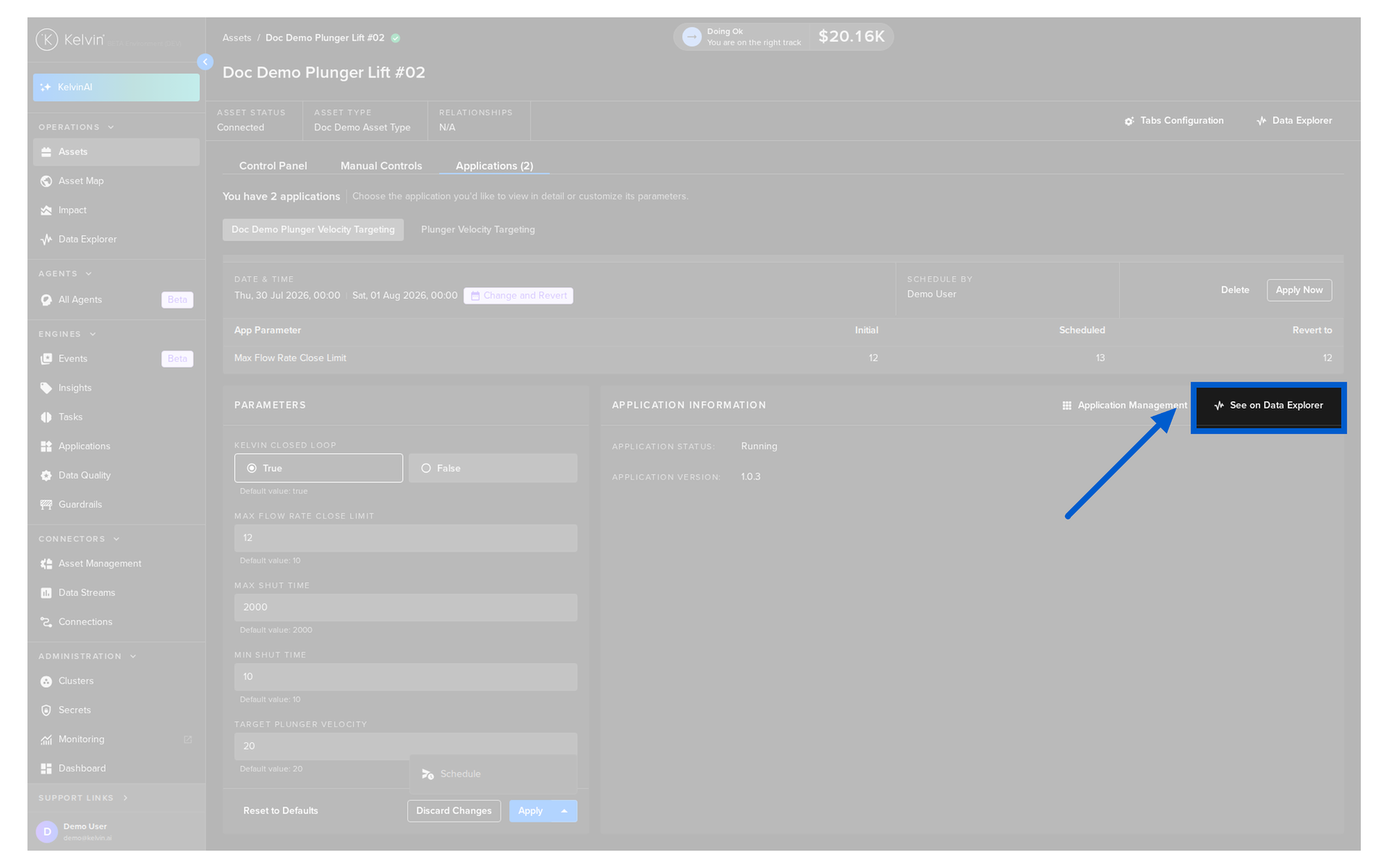Viewport: 1389px width, 868px height.
Task: Click the Max Flow Rate Close Limit row
Action: click(783, 359)
